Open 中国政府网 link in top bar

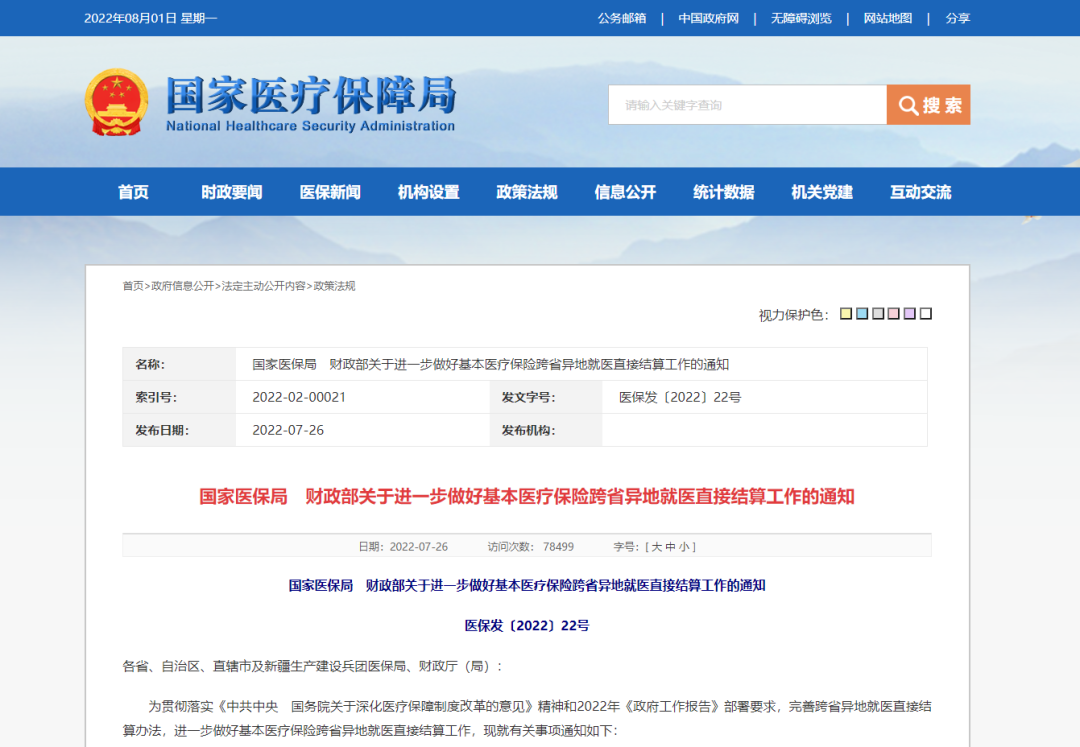click(708, 18)
